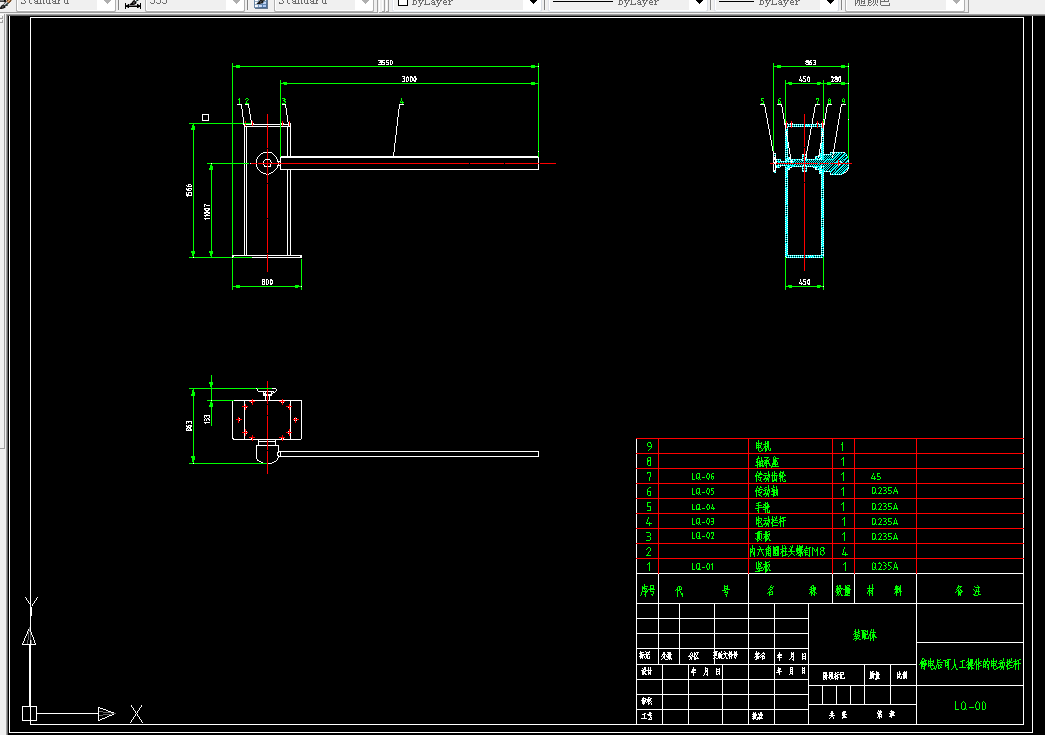Click 座板 part name in row 1

pyautogui.click(x=762, y=566)
